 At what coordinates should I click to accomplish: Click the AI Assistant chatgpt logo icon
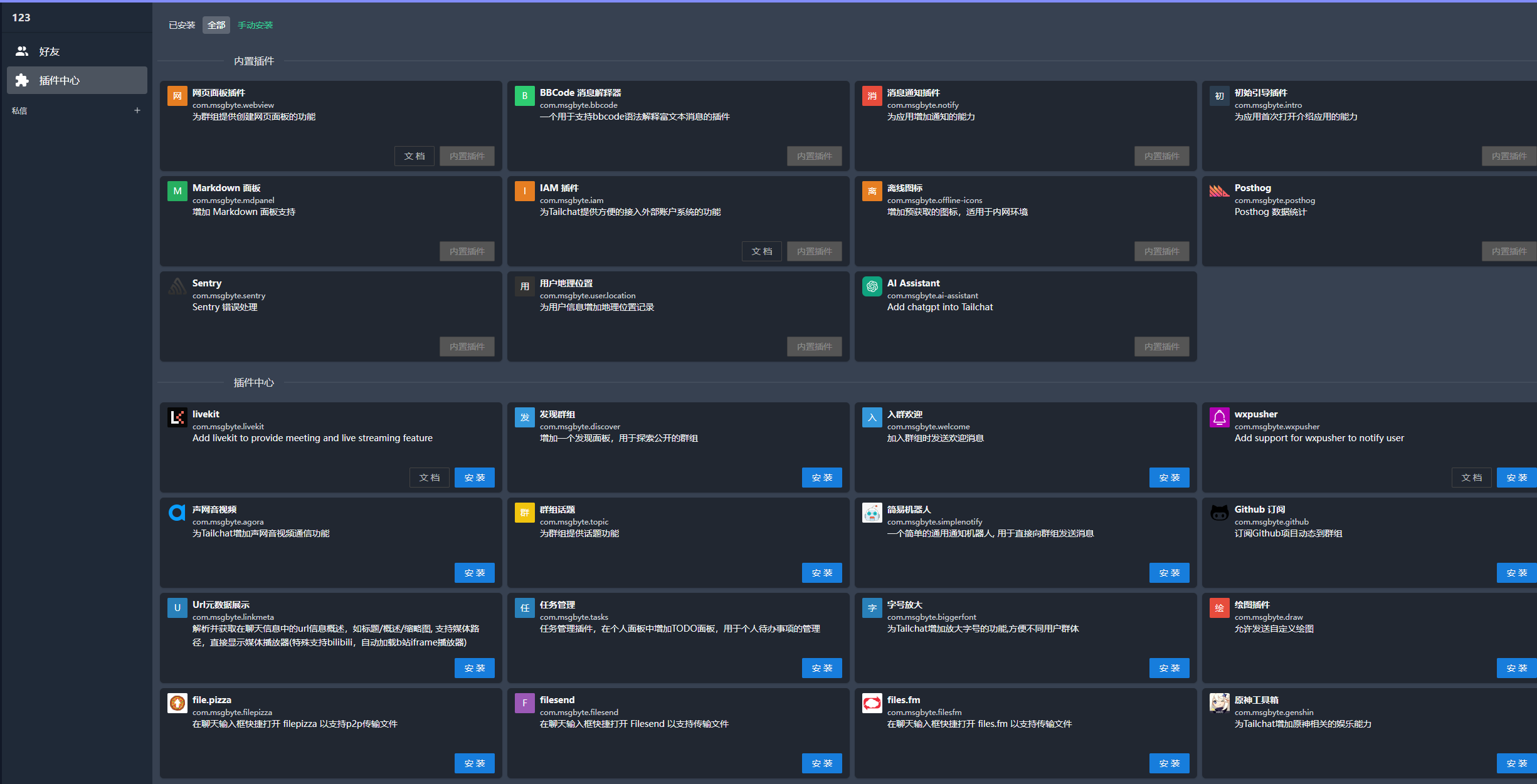pos(872,286)
